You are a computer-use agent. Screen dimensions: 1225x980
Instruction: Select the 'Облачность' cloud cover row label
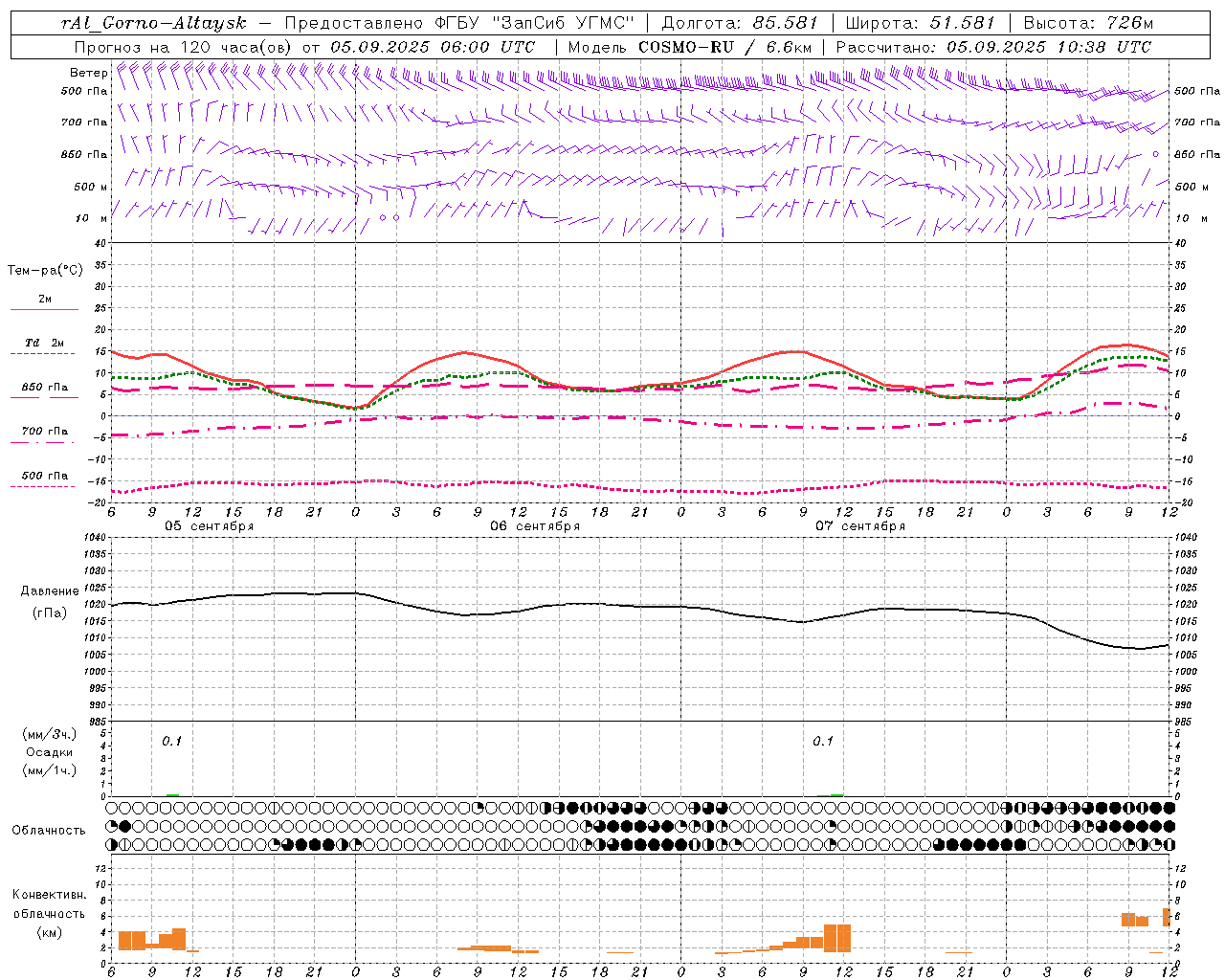tap(49, 830)
